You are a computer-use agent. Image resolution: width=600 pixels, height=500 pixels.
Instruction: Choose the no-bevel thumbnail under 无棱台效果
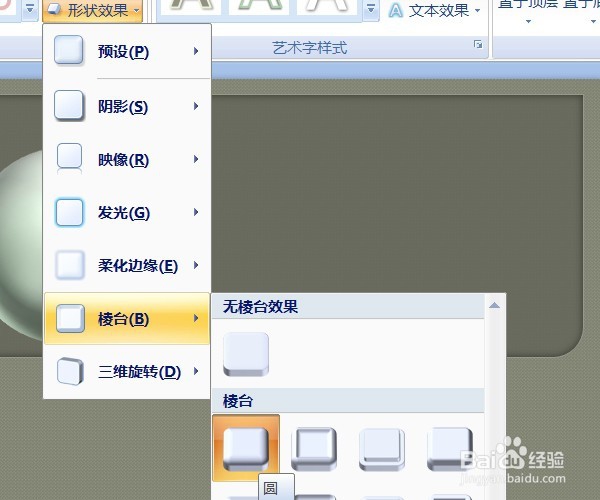(x=246, y=354)
